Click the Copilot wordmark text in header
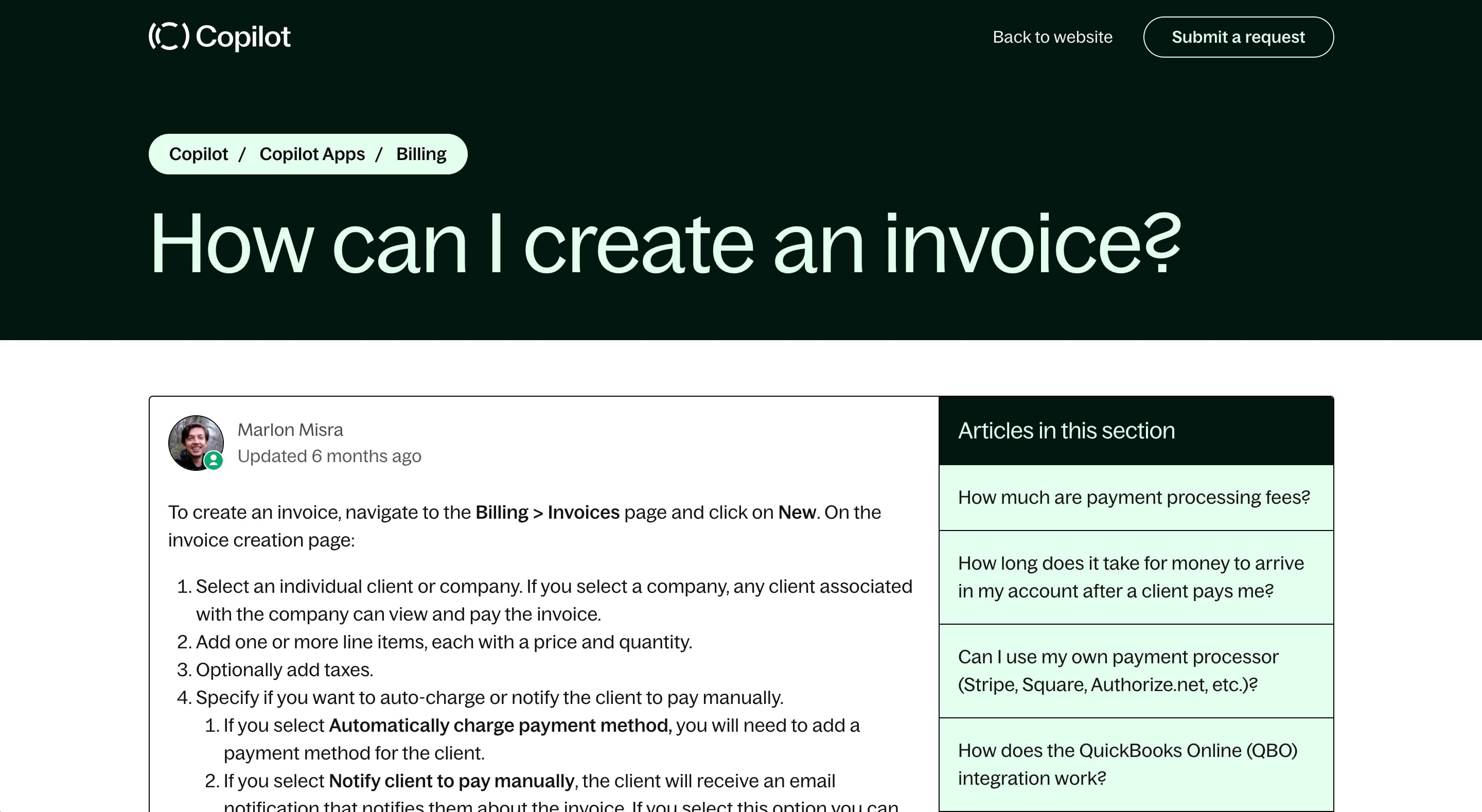Image resolution: width=1482 pixels, height=812 pixels. tap(243, 37)
